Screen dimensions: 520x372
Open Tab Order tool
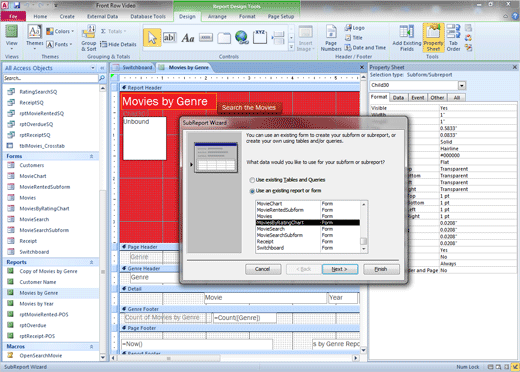(x=453, y=38)
